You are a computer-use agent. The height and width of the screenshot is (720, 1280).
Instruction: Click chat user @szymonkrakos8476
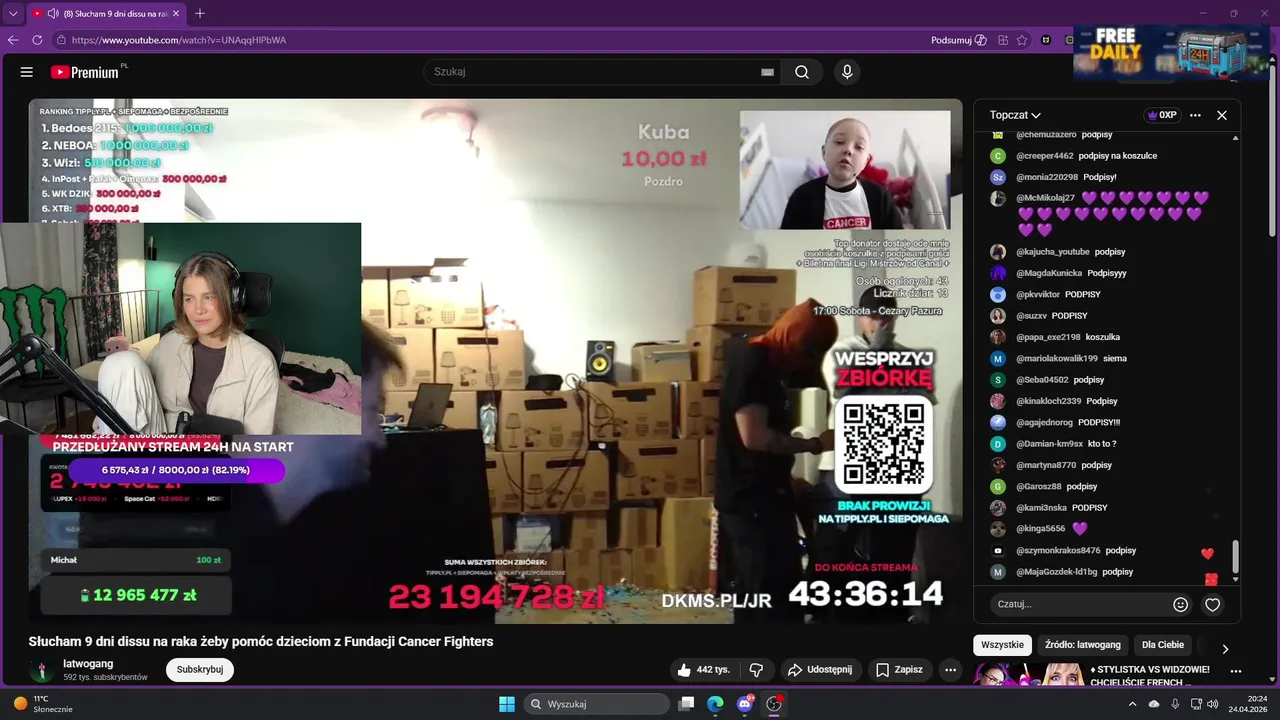tap(1058, 551)
